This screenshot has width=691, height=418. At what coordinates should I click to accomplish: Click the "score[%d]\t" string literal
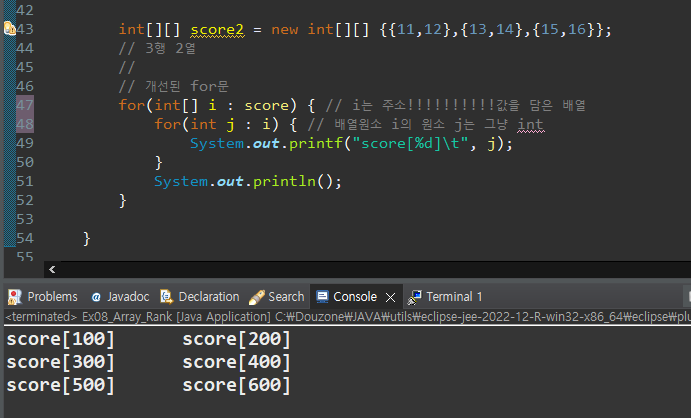[x=409, y=144]
